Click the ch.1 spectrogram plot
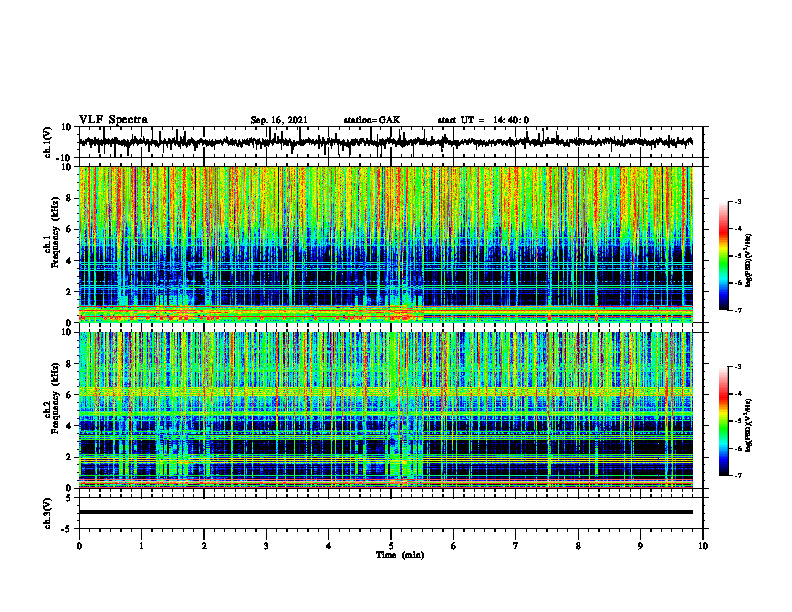The width and height of the screenshot is (792, 612). click(386, 244)
